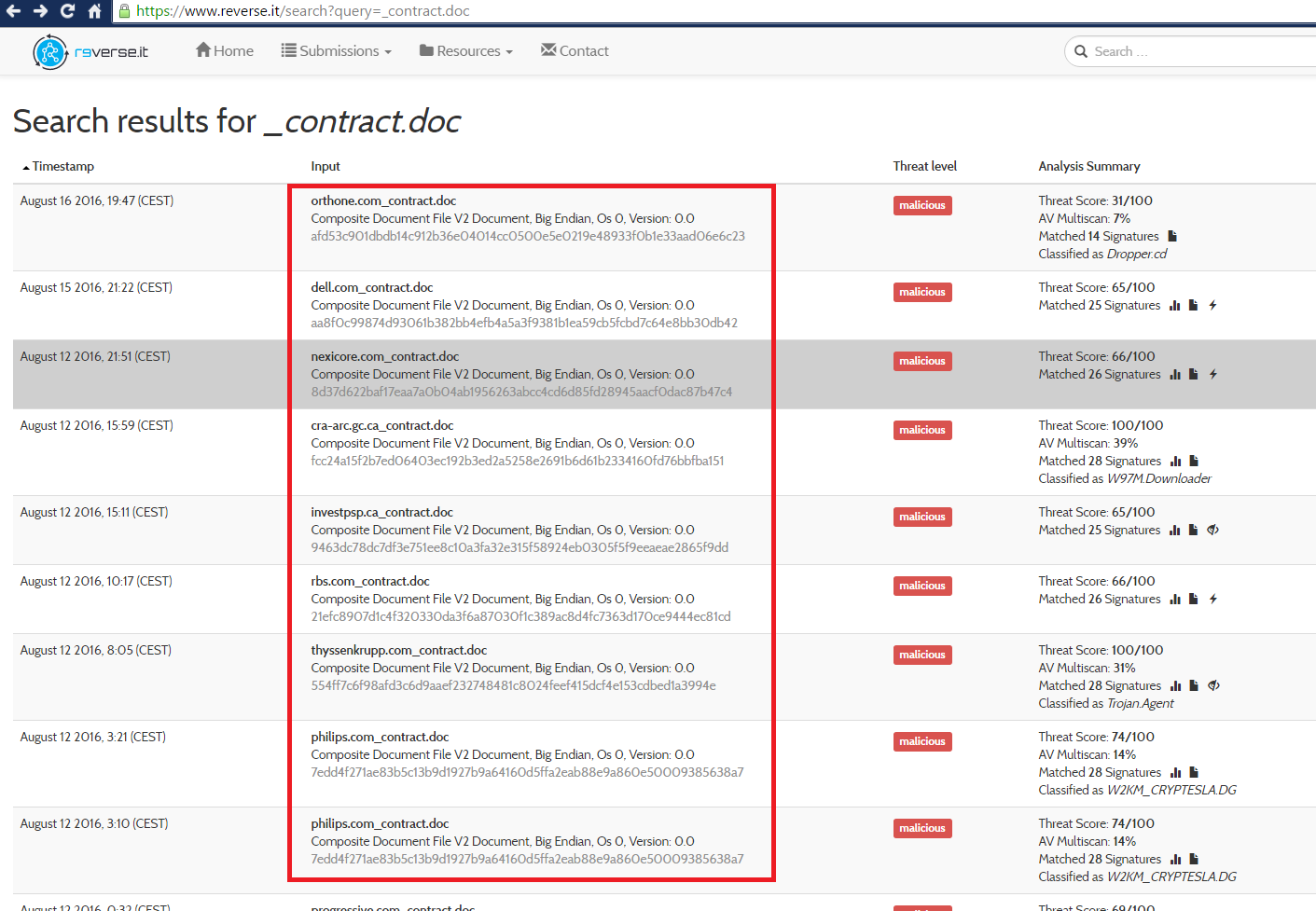The image size is (1316, 911).
Task: Open the cra-arc.gc.ca_contract.doc result
Action: pyautogui.click(x=382, y=425)
